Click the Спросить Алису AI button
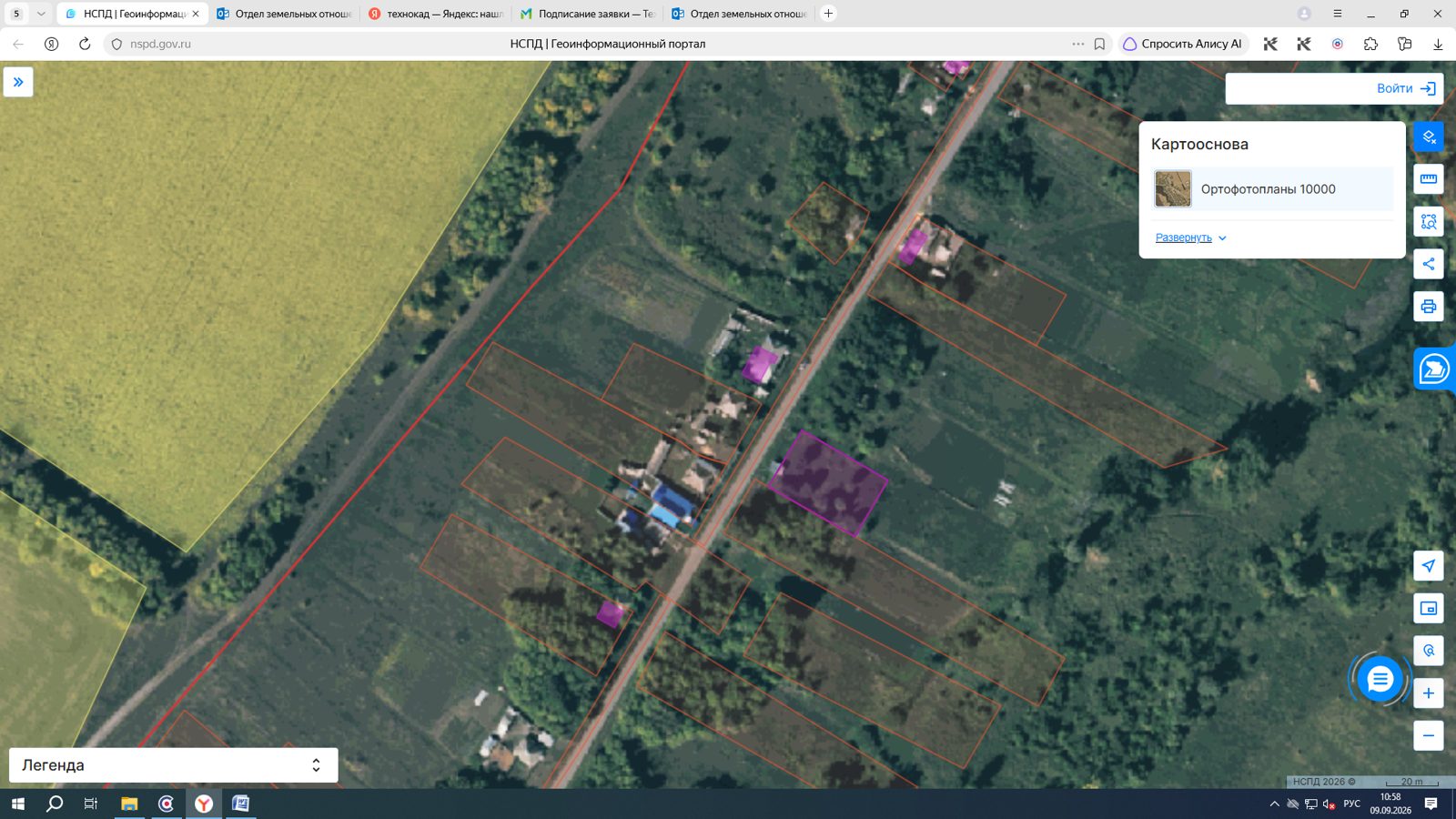 1183,44
